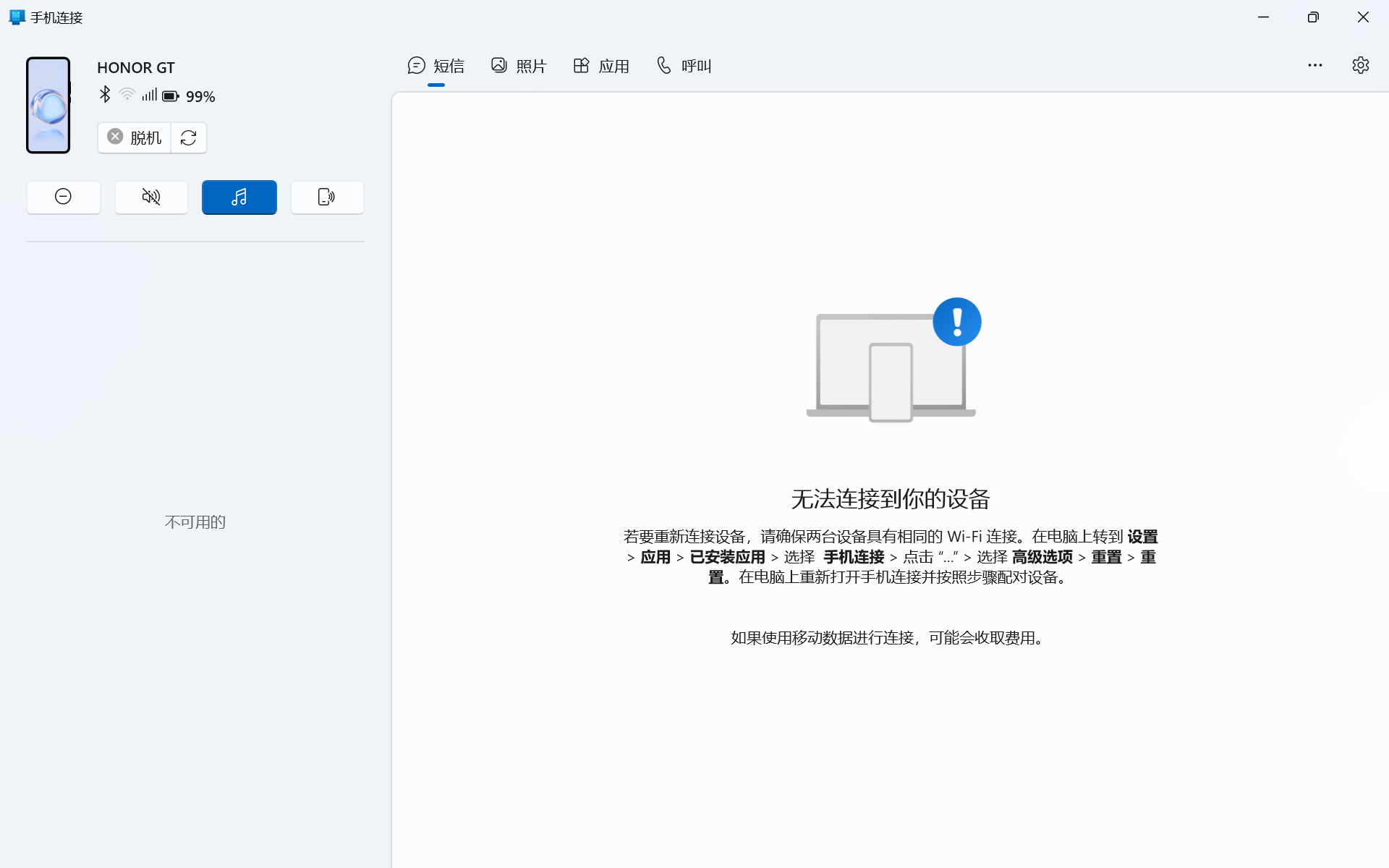
Task: Click the 脱机 offline status button
Action: click(134, 137)
